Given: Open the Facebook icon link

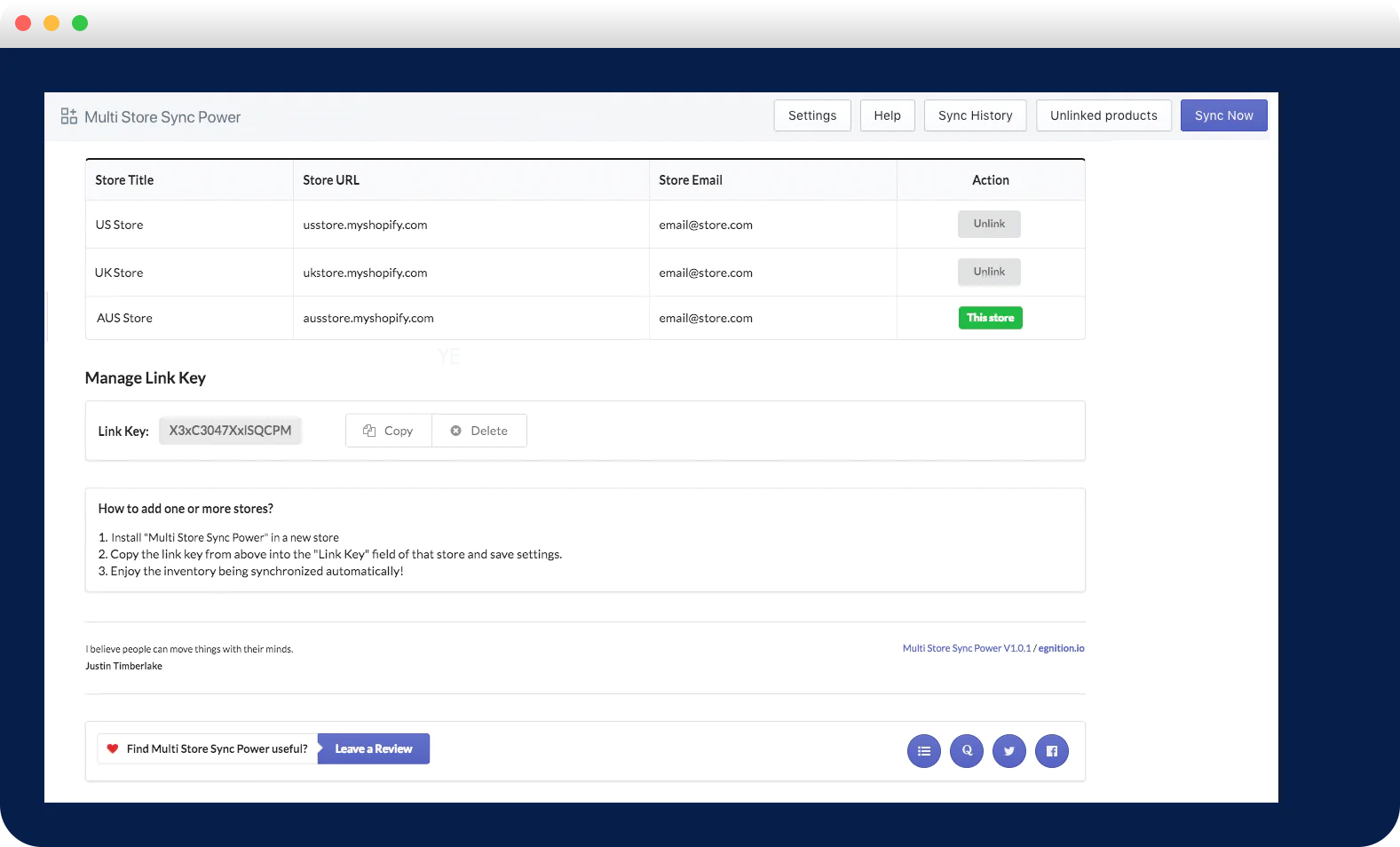Looking at the screenshot, I should [1052, 751].
